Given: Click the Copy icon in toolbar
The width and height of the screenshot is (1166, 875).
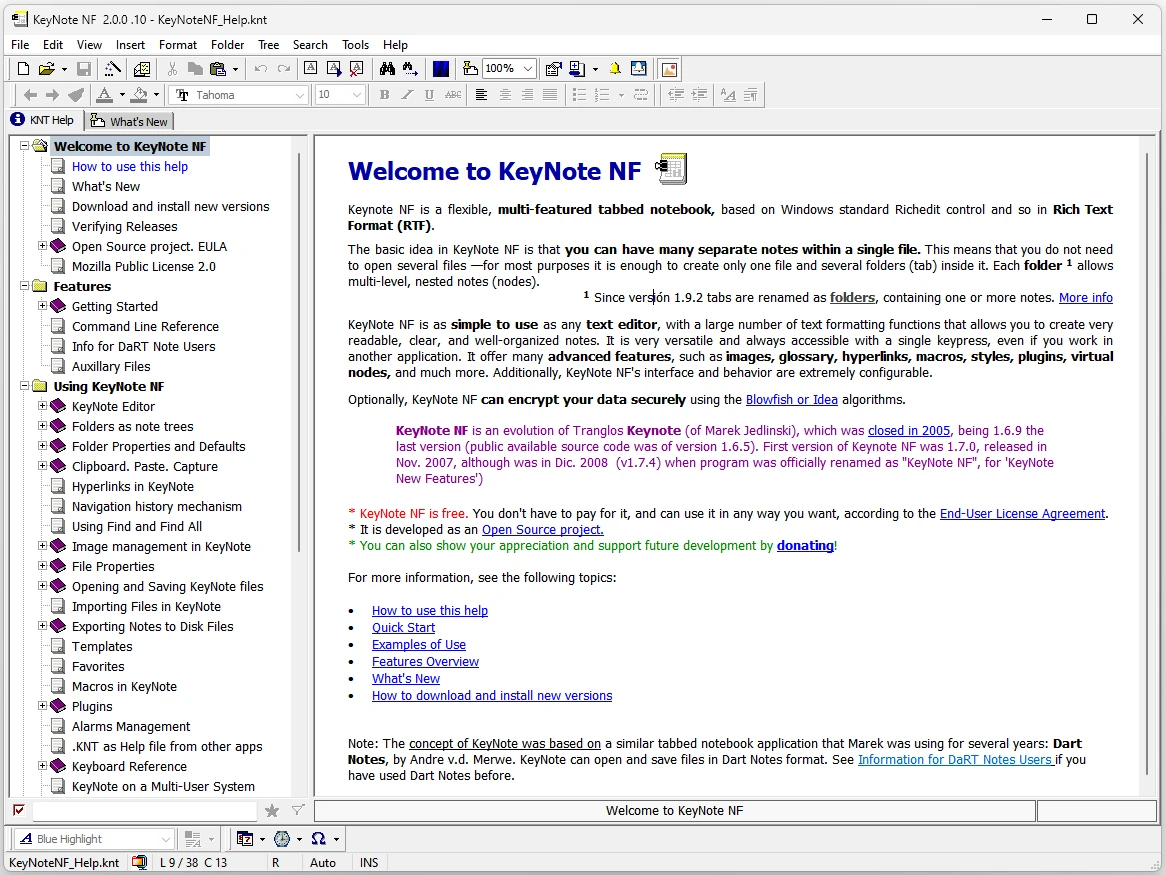Looking at the screenshot, I should (x=195, y=69).
